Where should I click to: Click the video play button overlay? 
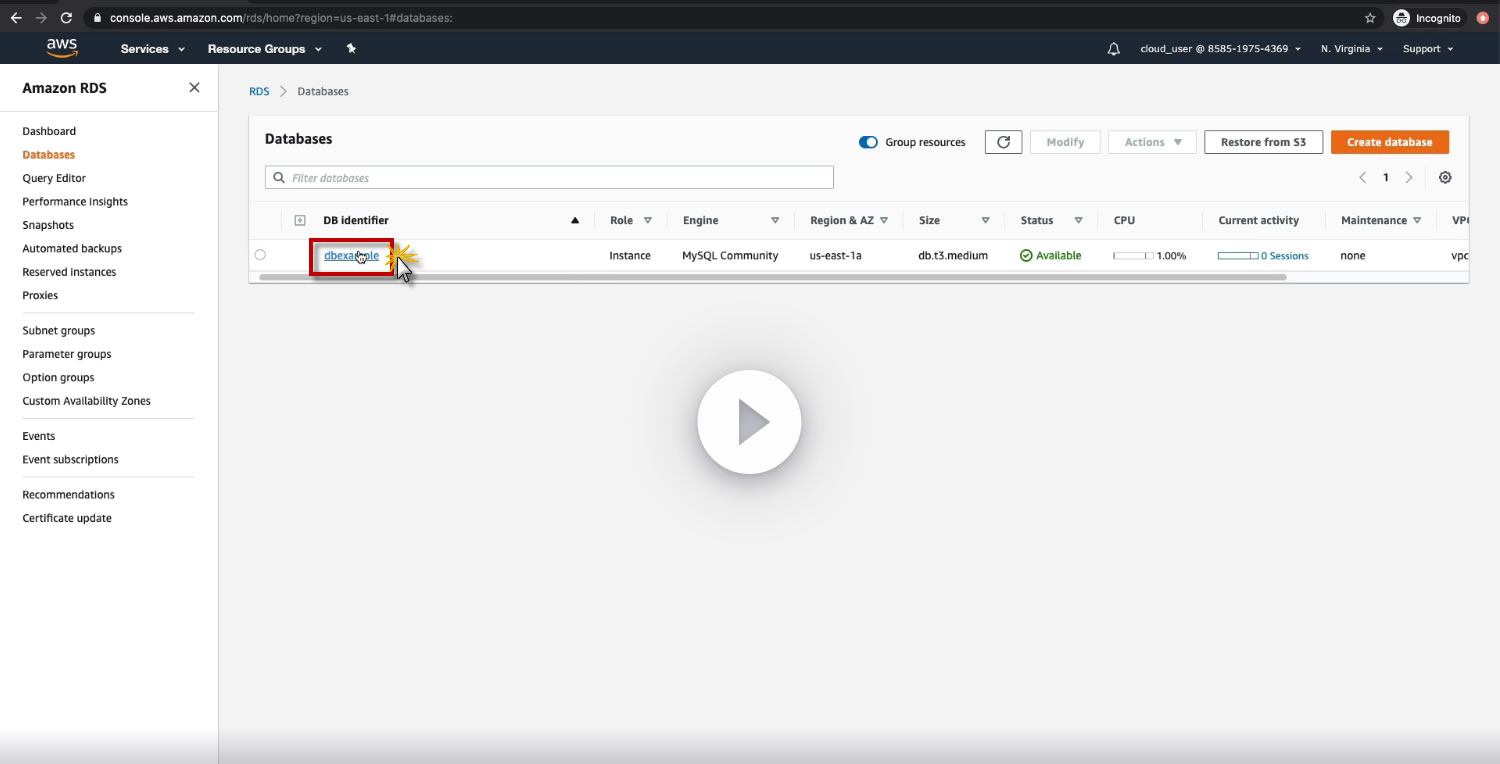[x=749, y=422]
